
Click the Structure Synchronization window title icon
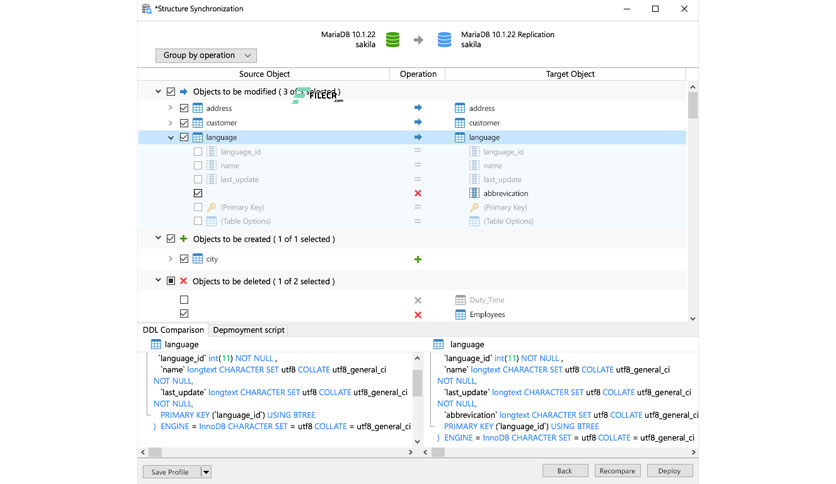[x=147, y=9]
